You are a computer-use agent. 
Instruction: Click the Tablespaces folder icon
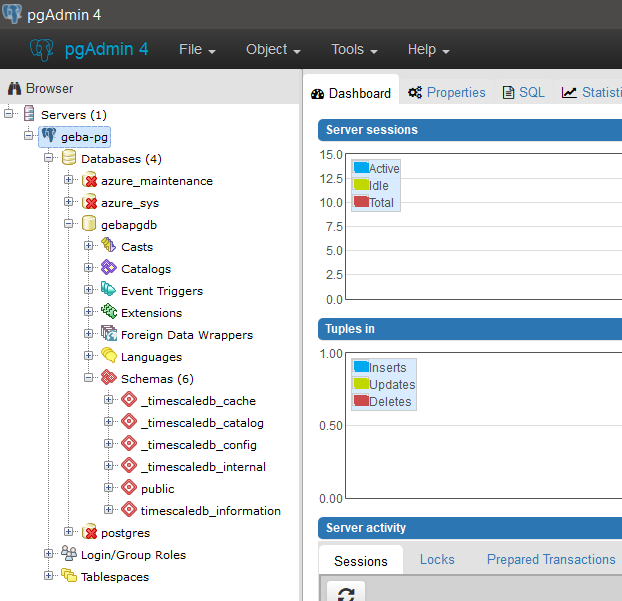click(68, 576)
